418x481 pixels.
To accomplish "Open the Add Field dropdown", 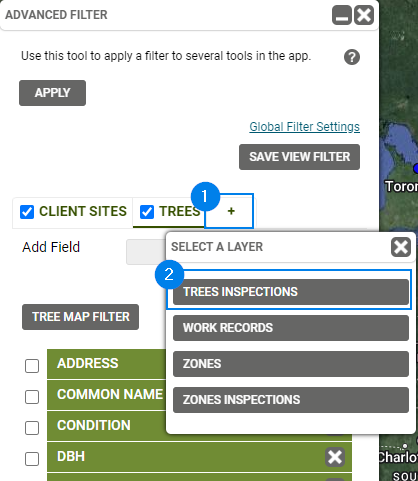I will point(146,252).
